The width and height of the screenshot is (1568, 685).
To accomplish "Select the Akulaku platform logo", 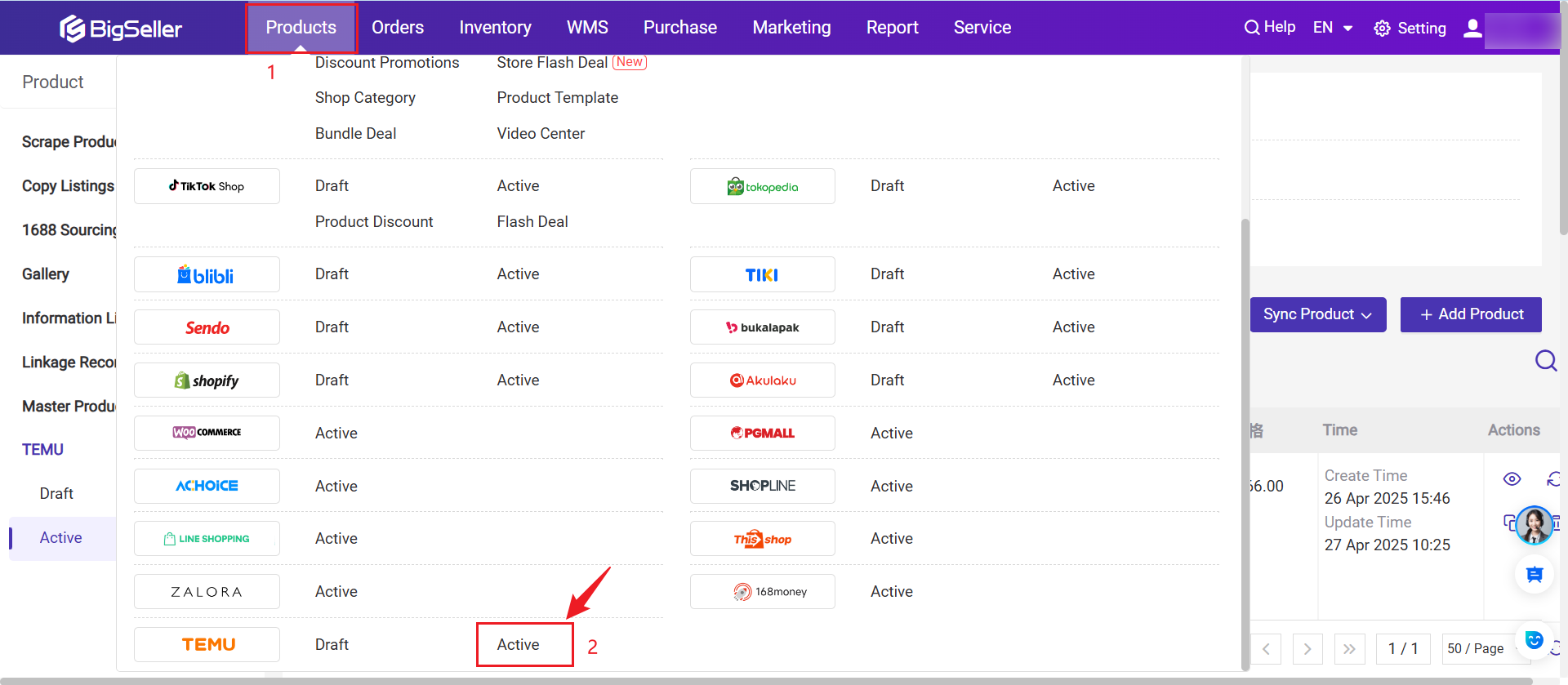I will (x=763, y=380).
